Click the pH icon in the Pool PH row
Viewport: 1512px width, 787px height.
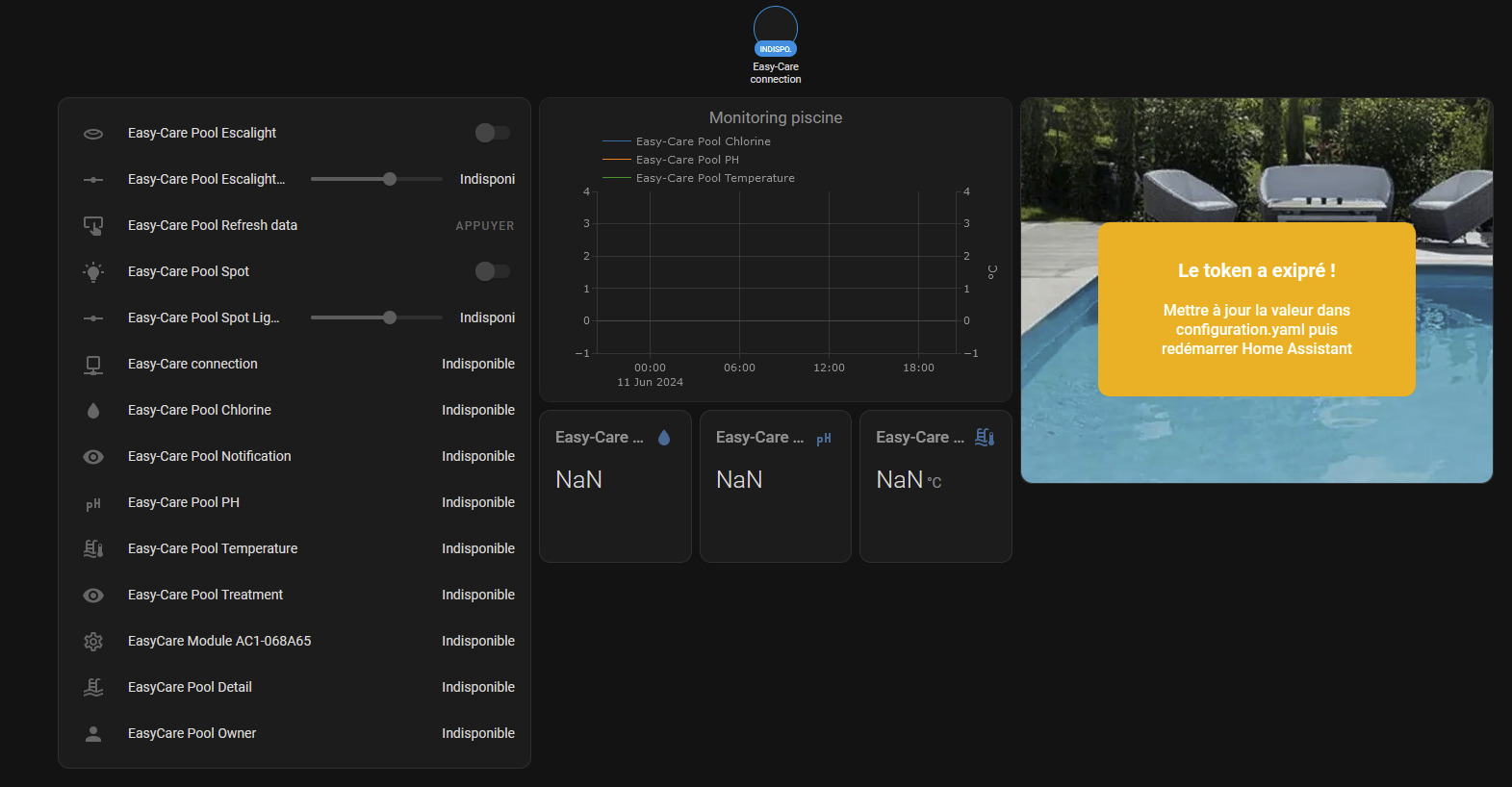pos(93,504)
